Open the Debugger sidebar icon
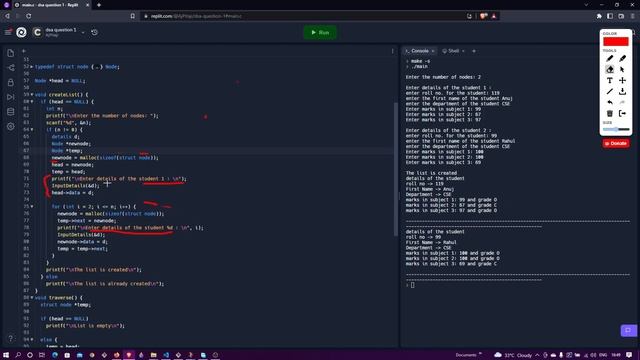This screenshot has width=640, height=360. [x=11, y=97]
